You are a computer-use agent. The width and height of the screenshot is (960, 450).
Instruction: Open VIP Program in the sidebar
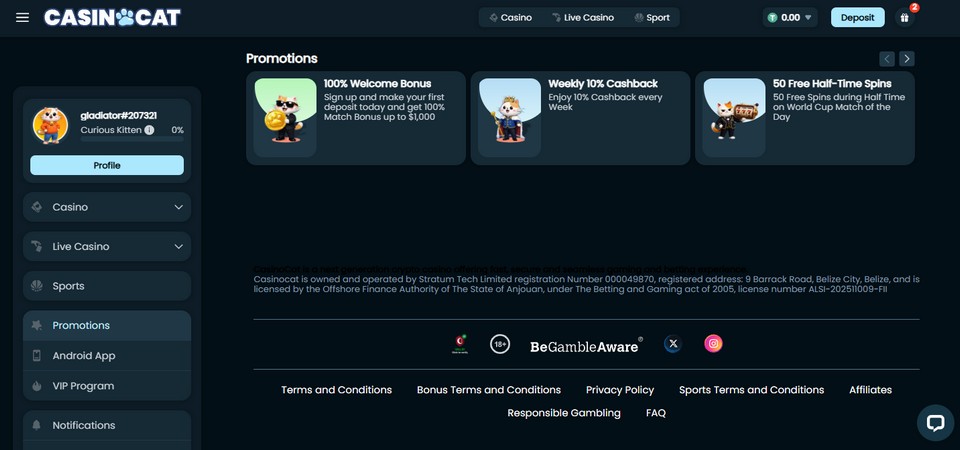click(107, 386)
